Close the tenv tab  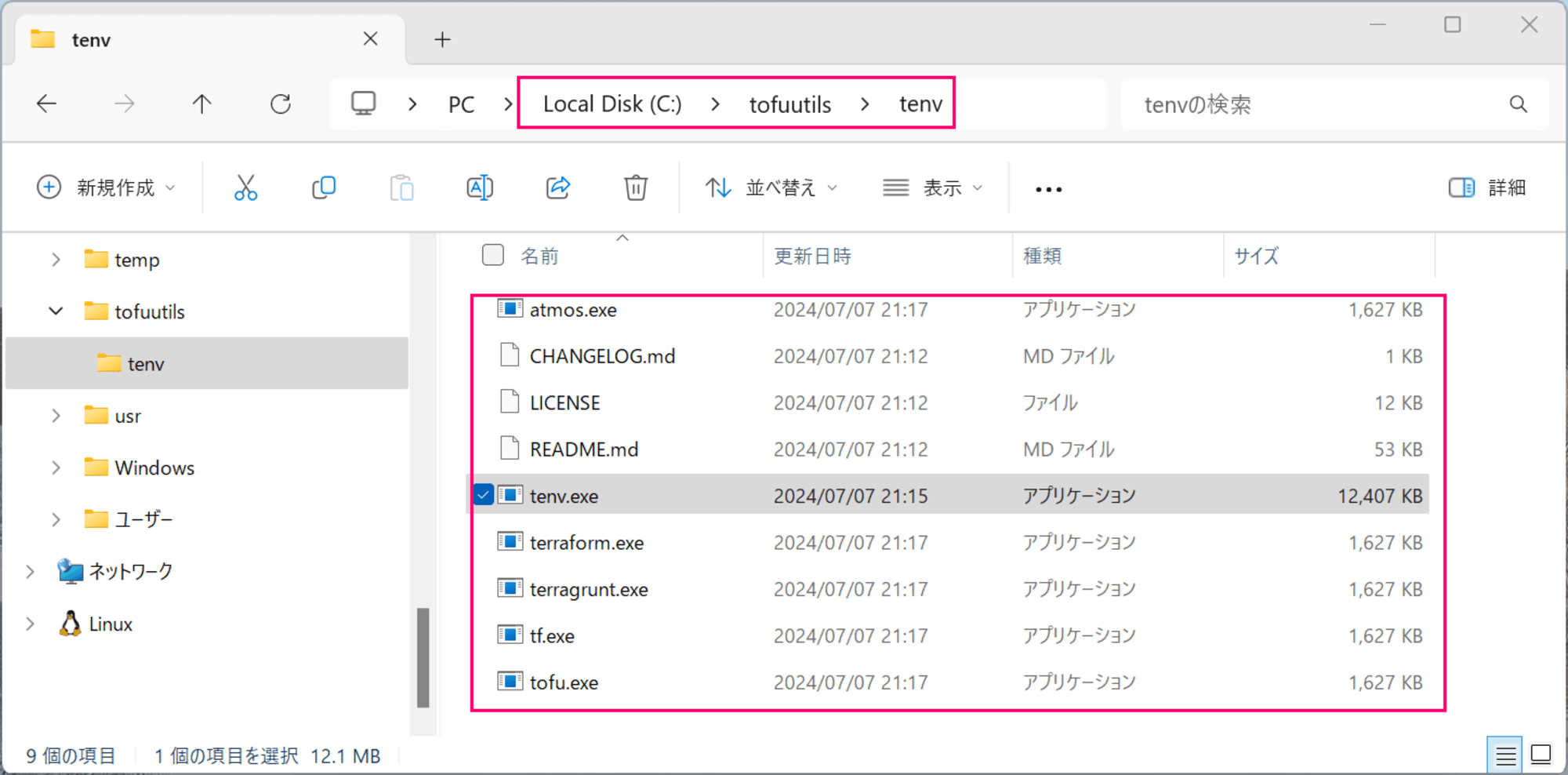(371, 38)
